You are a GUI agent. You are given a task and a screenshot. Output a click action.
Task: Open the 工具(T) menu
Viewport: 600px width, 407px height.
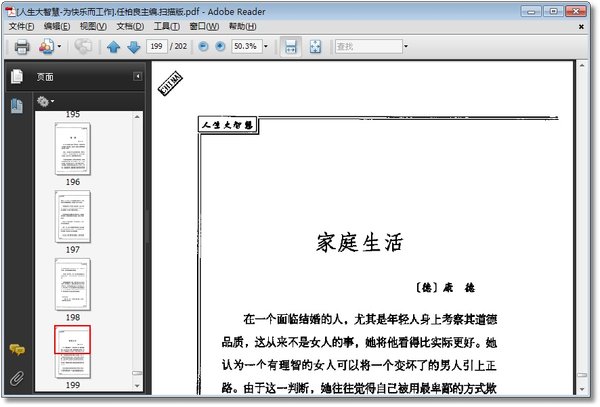click(x=166, y=26)
